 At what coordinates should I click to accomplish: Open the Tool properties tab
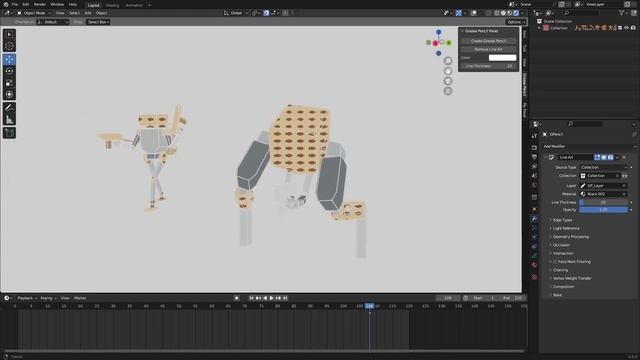tap(534, 136)
